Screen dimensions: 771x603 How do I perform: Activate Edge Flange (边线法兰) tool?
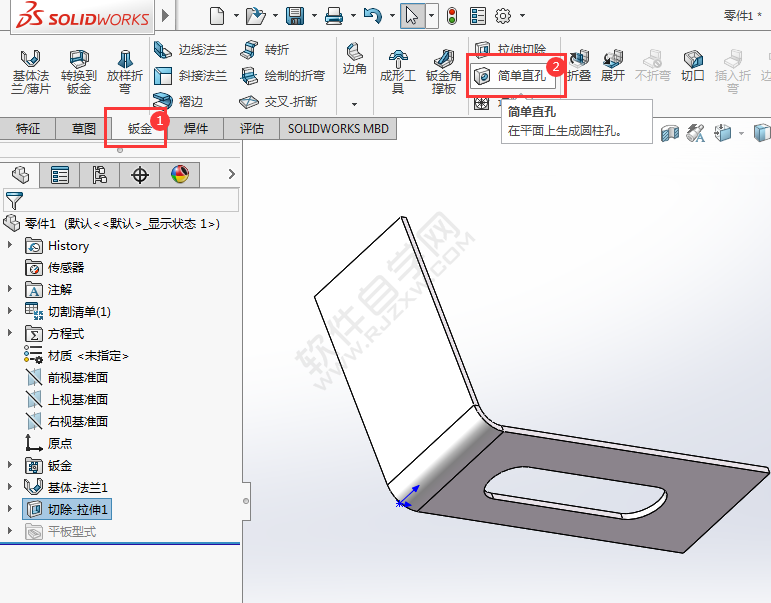[x=191, y=50]
